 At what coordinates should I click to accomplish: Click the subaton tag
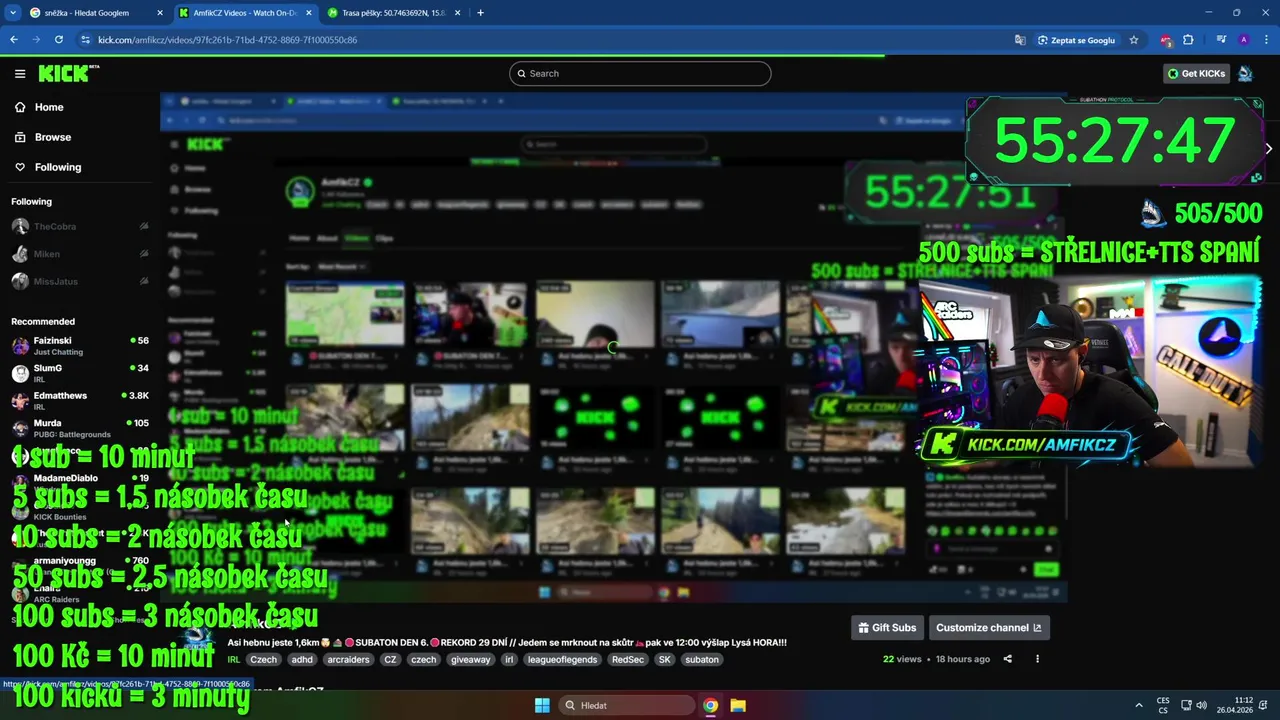pyautogui.click(x=701, y=660)
